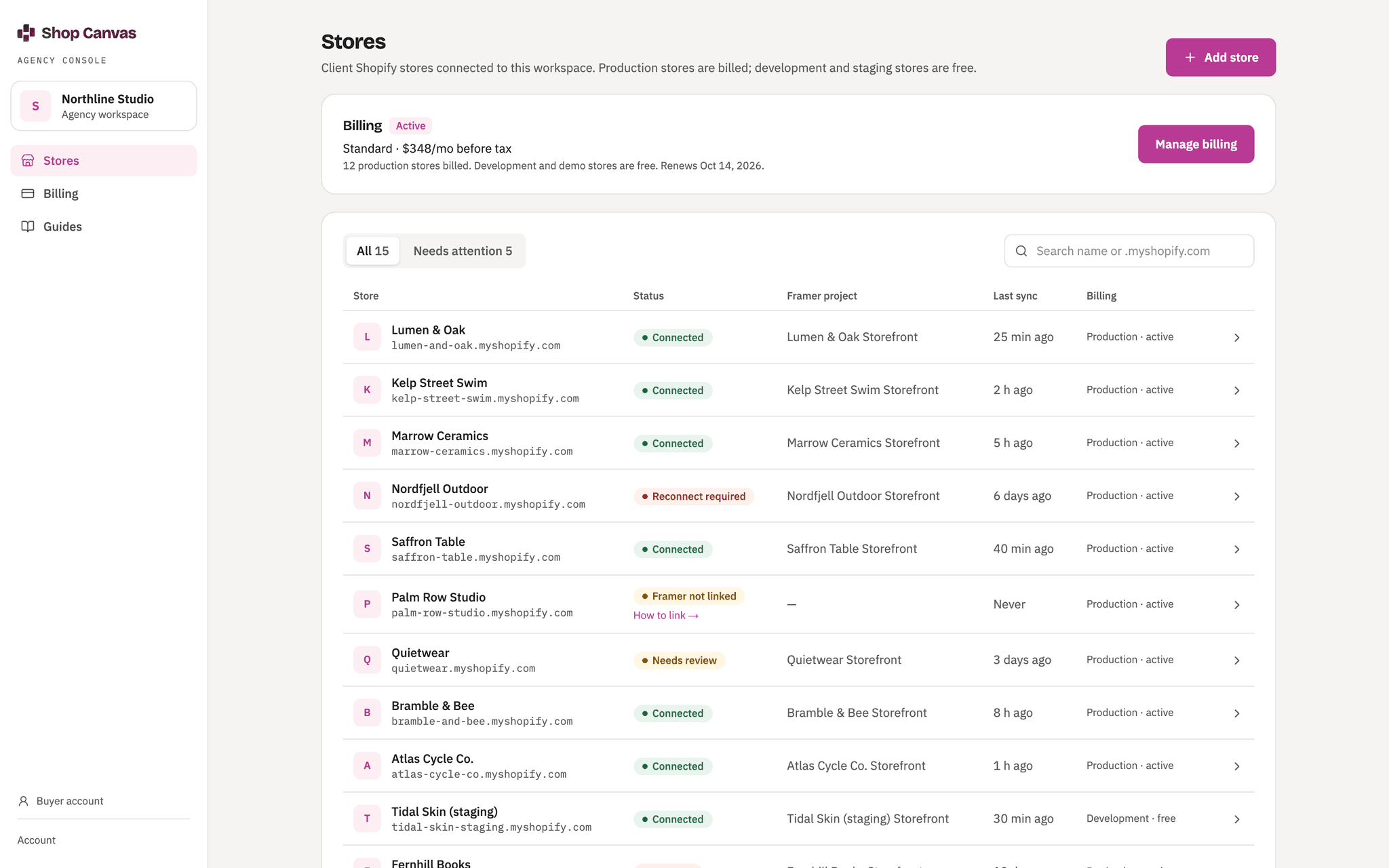The height and width of the screenshot is (868, 1389).
Task: Click the Palm Row Studio avatar P
Action: [x=367, y=604]
